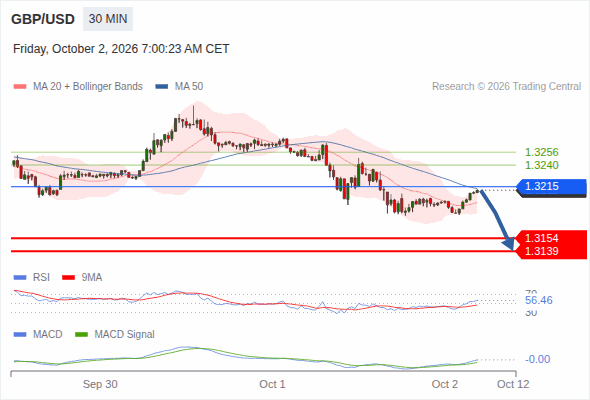Select the 1.3139 red support label
This screenshot has height=400, width=590.
[552, 251]
